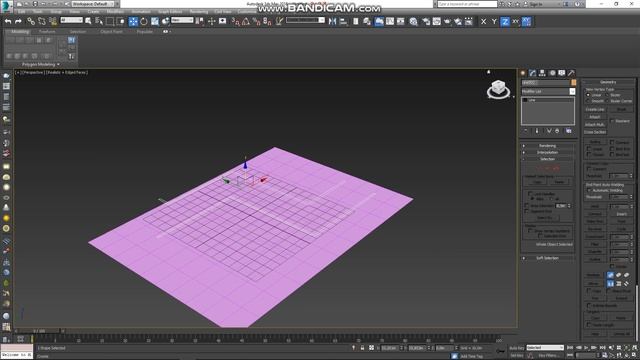Choose the Select and Scale tool
The image size is (640, 360).
[155, 21]
